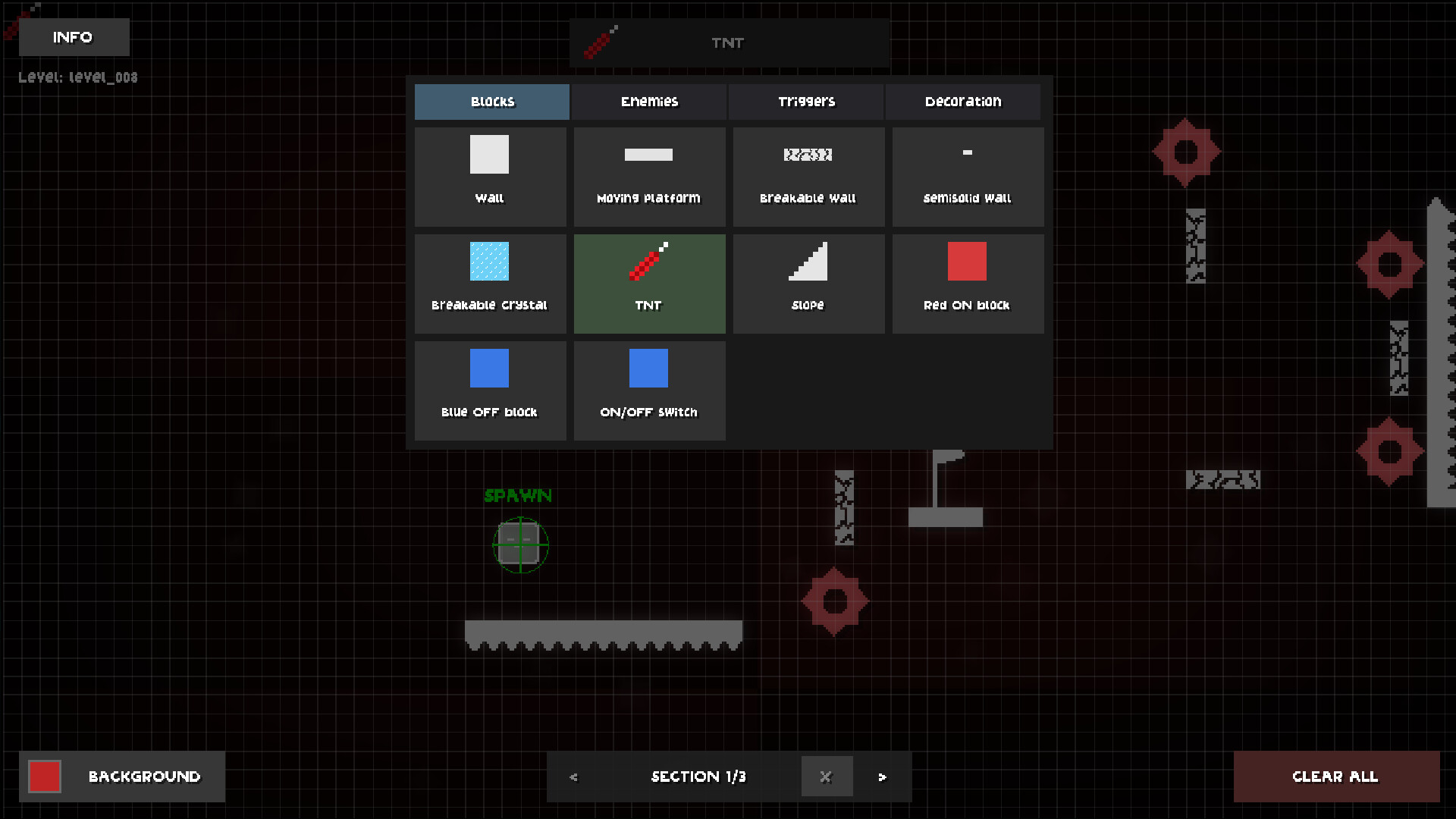Click the CLEAR ALL button
The image size is (1456, 819).
[x=1336, y=777]
